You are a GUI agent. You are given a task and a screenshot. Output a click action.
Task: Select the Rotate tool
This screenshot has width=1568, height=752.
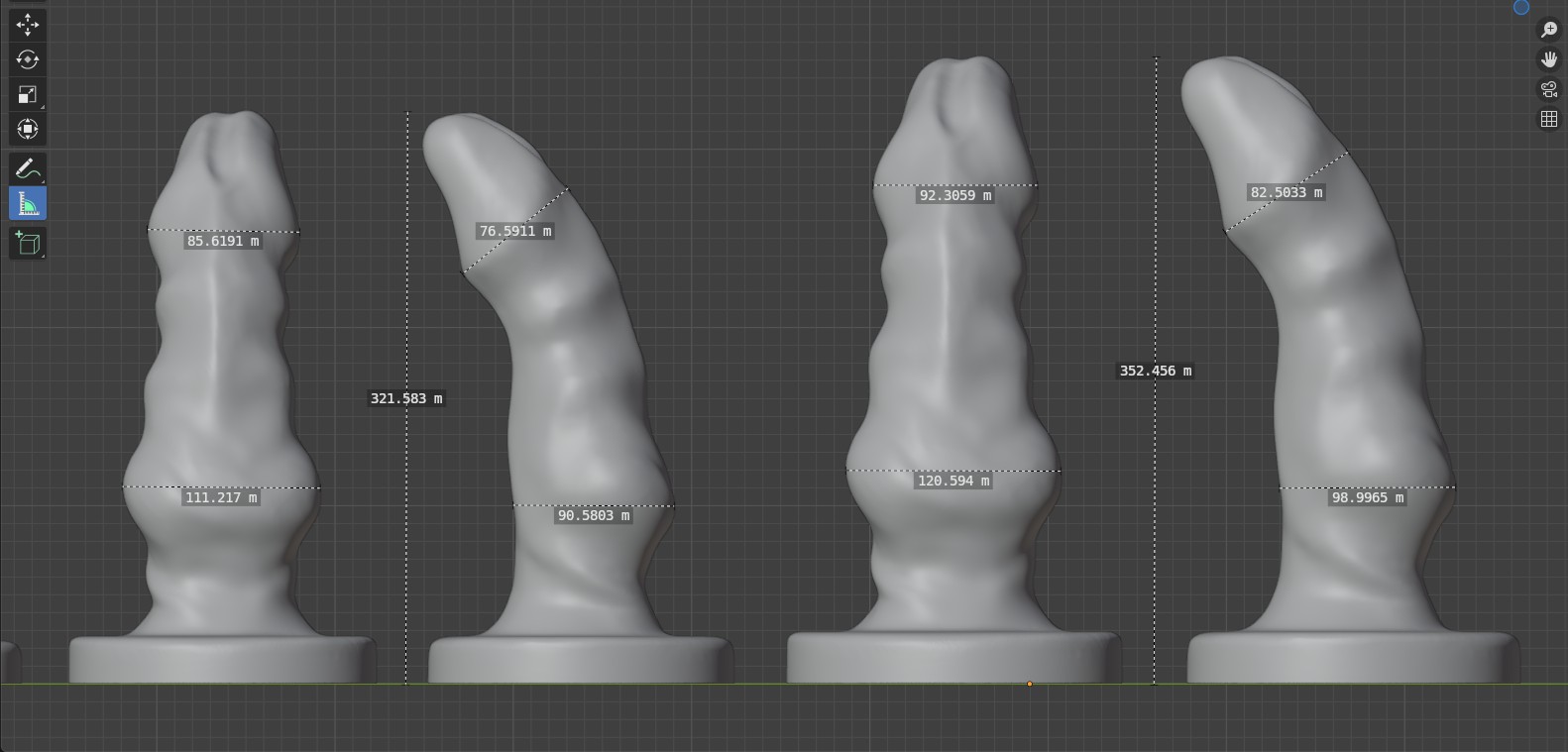[x=28, y=59]
